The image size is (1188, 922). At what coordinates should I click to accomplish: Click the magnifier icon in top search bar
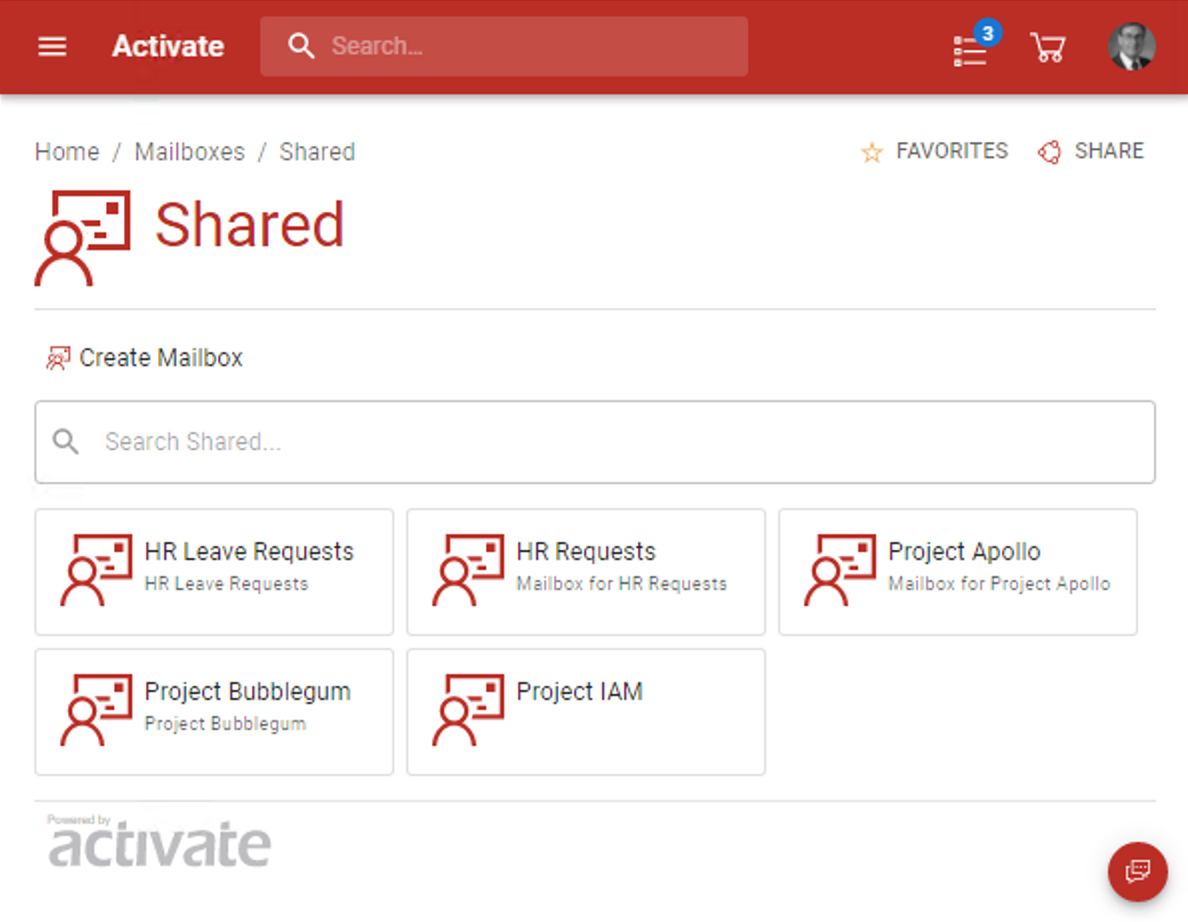pyautogui.click(x=301, y=45)
